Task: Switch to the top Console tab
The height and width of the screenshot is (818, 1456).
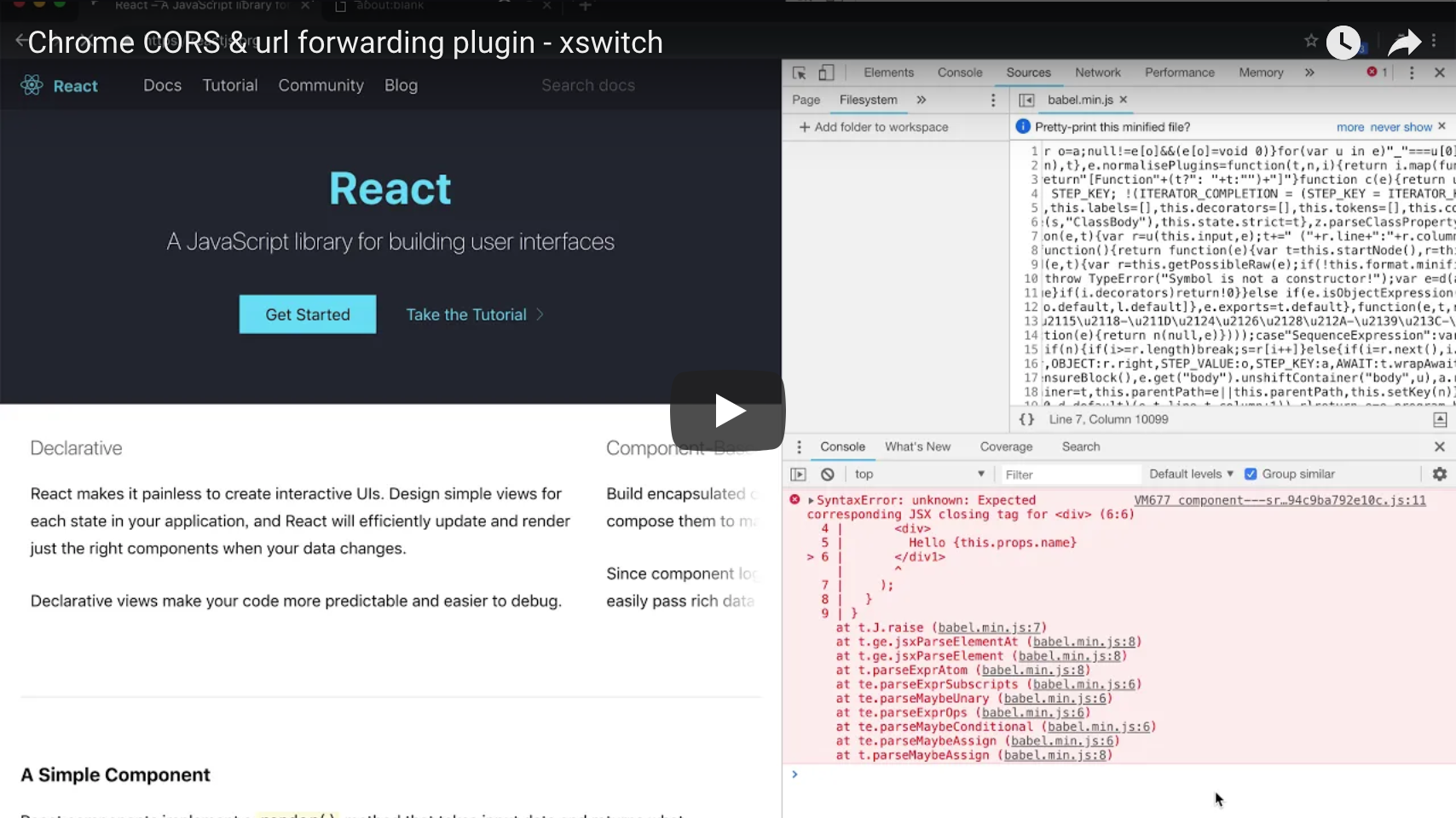Action: [x=960, y=72]
